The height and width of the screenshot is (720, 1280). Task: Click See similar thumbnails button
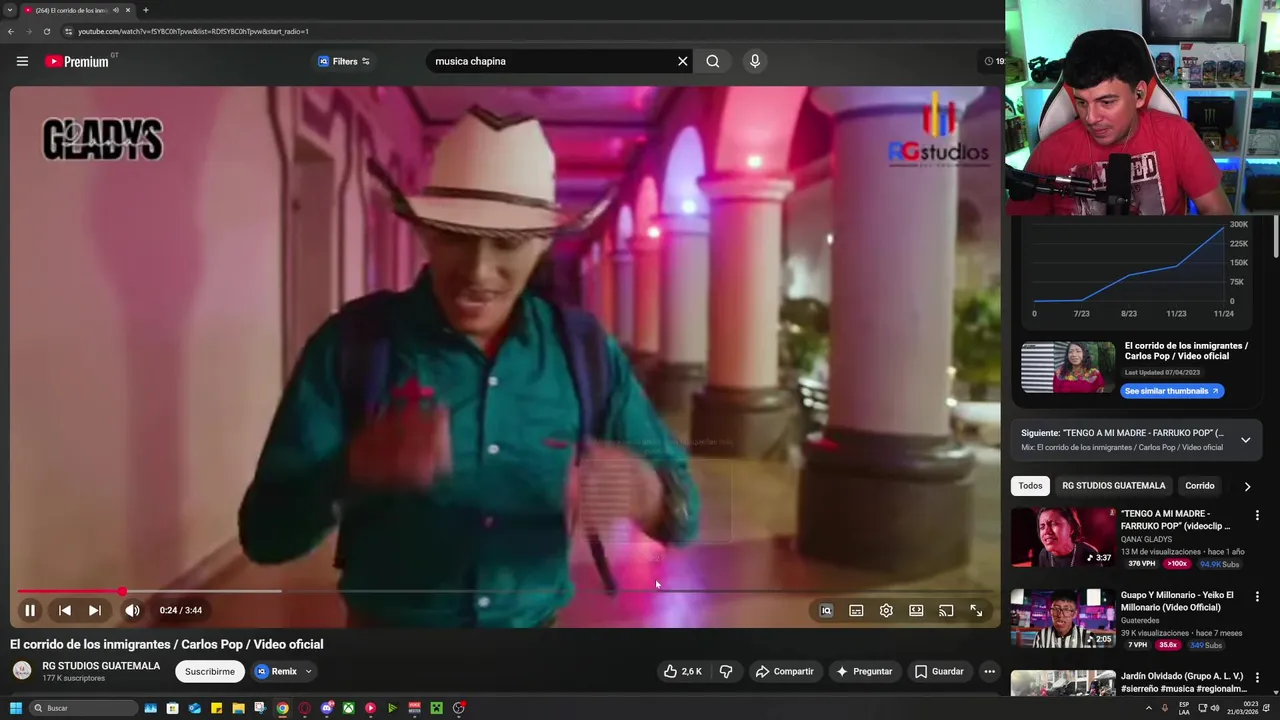pyautogui.click(x=1172, y=391)
